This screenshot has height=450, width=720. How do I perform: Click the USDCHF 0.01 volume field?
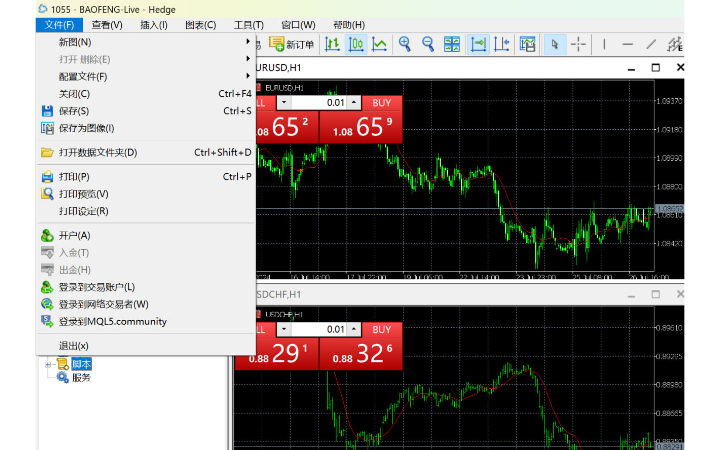click(x=319, y=330)
